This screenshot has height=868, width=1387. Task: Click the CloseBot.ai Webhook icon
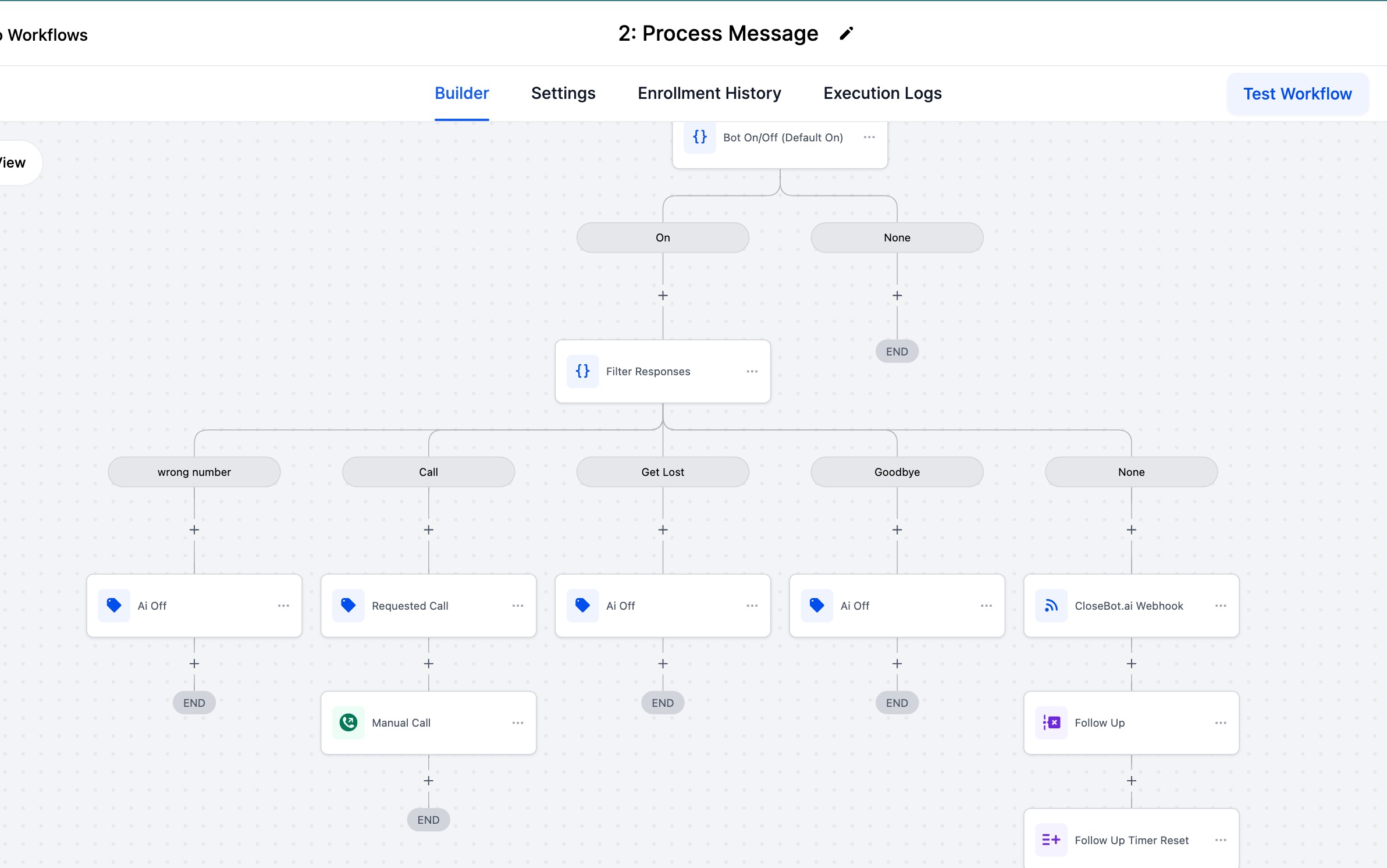coord(1051,606)
